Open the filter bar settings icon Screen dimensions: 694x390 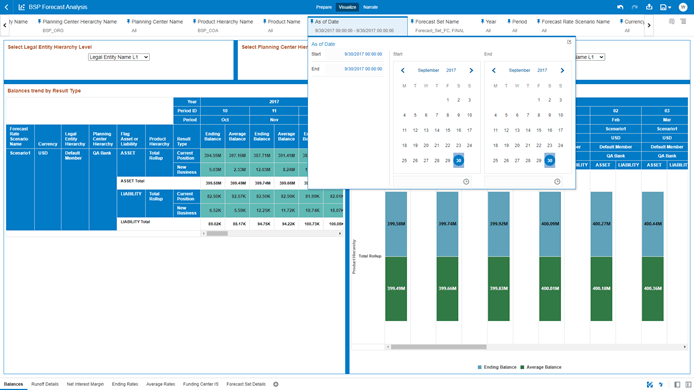point(671,21)
